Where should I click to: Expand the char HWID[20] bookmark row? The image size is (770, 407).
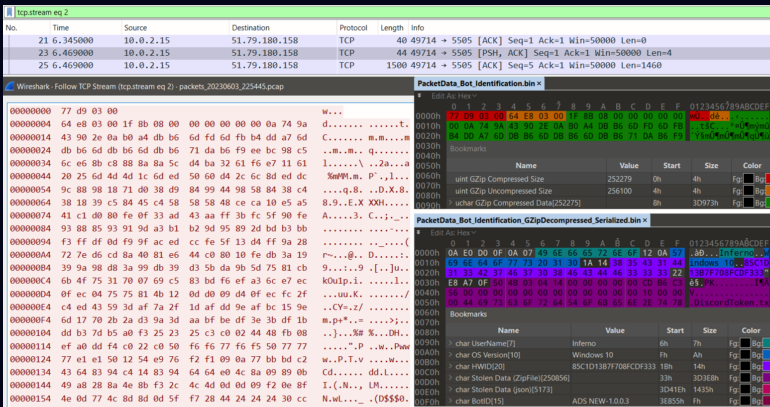(451, 366)
